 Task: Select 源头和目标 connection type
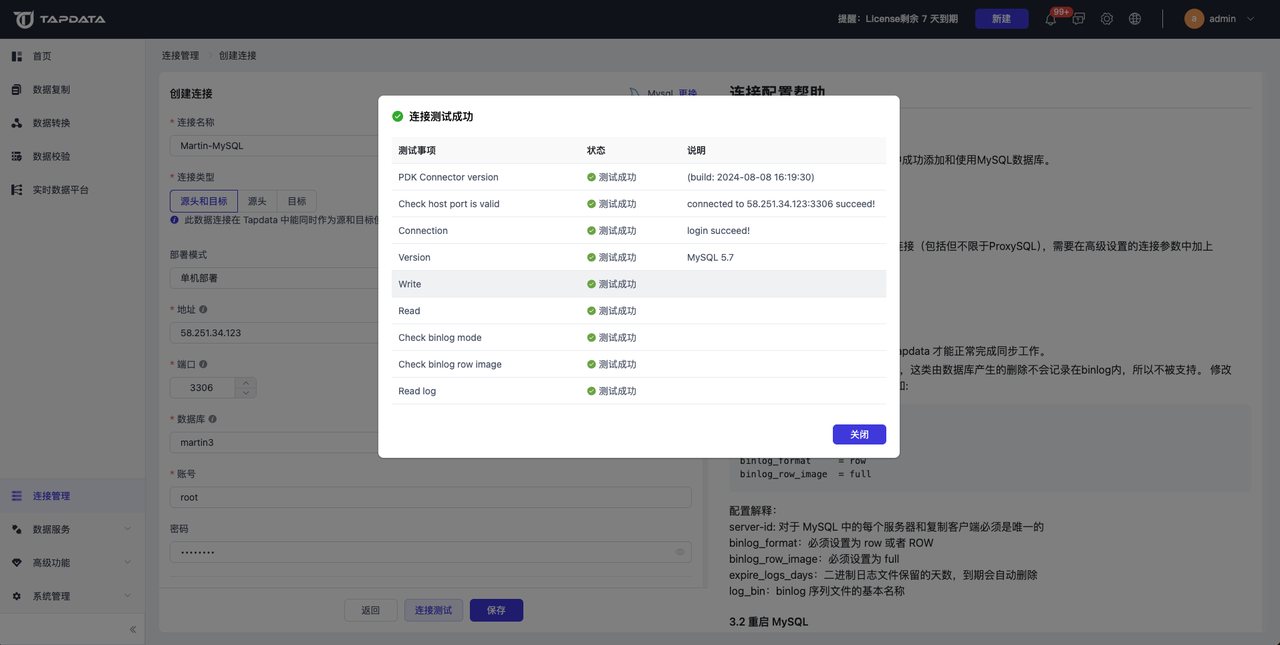[x=204, y=201]
